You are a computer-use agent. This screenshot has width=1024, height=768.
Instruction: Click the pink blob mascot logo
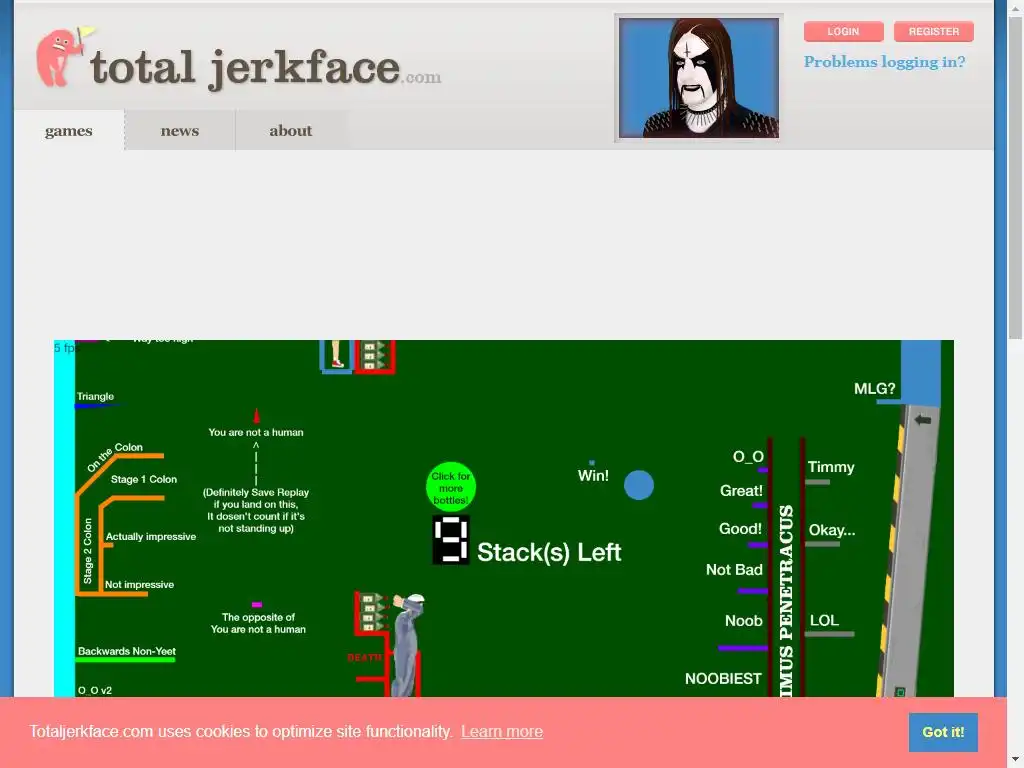[64, 57]
